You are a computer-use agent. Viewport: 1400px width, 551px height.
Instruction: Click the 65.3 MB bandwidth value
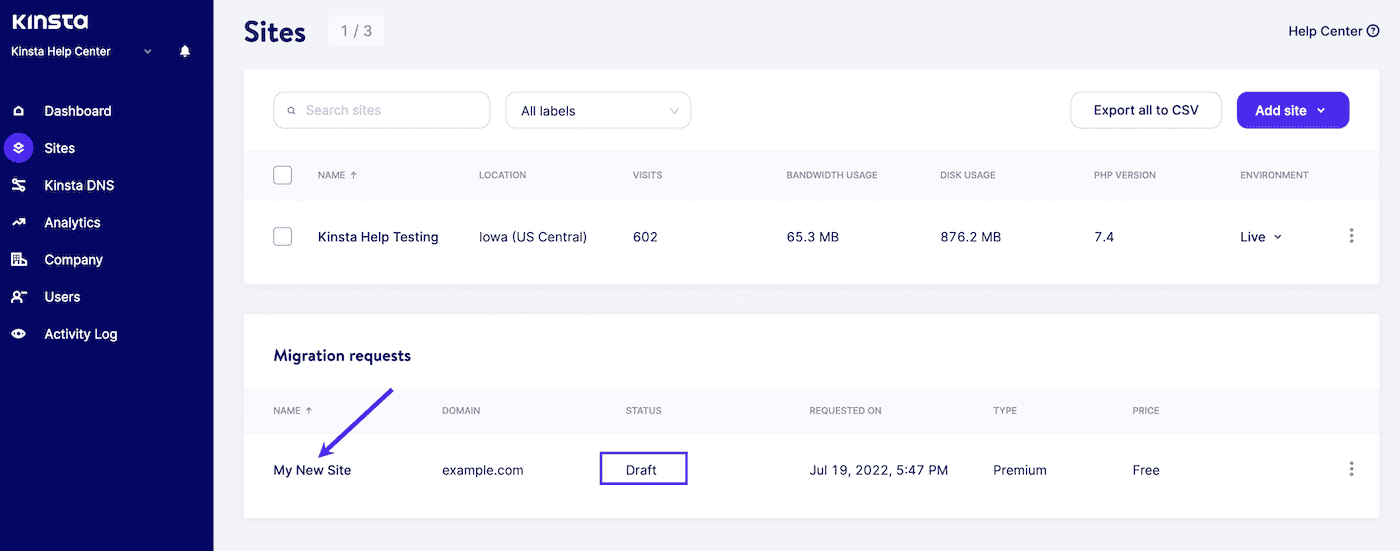(x=812, y=237)
